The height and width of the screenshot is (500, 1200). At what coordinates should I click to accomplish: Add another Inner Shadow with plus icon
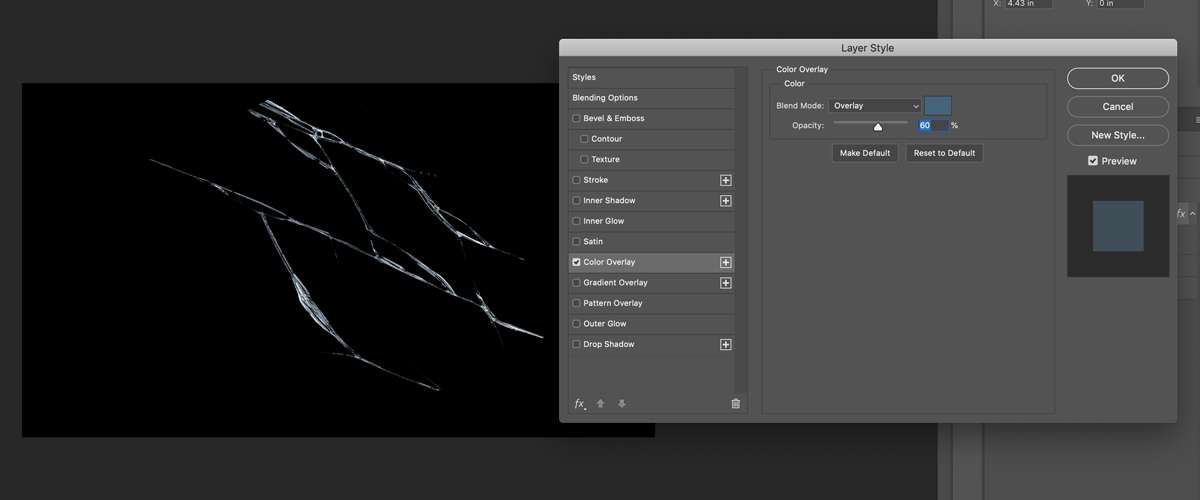point(726,201)
